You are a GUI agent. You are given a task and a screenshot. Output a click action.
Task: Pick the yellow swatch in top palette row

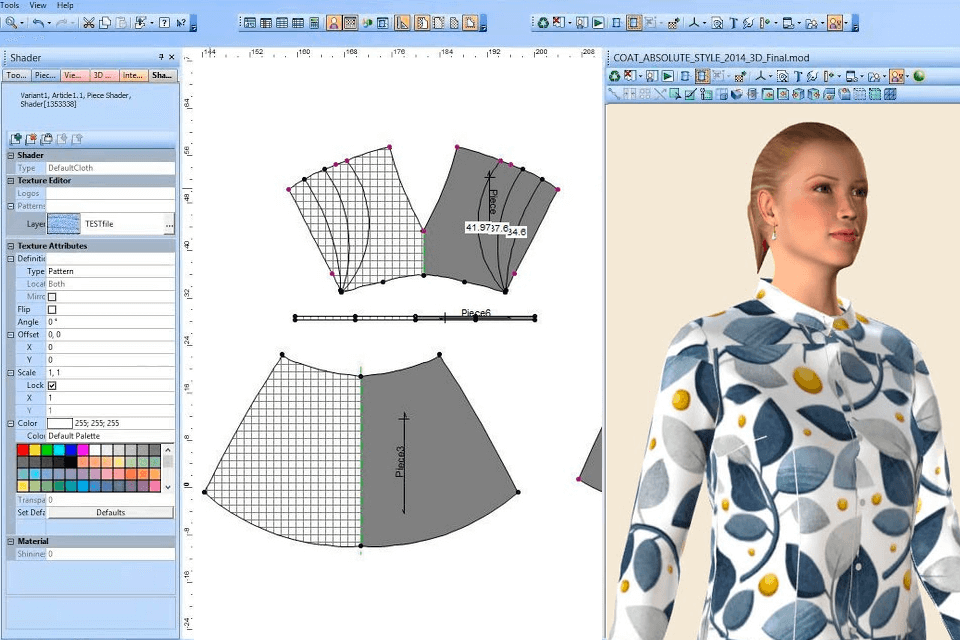tap(35, 451)
